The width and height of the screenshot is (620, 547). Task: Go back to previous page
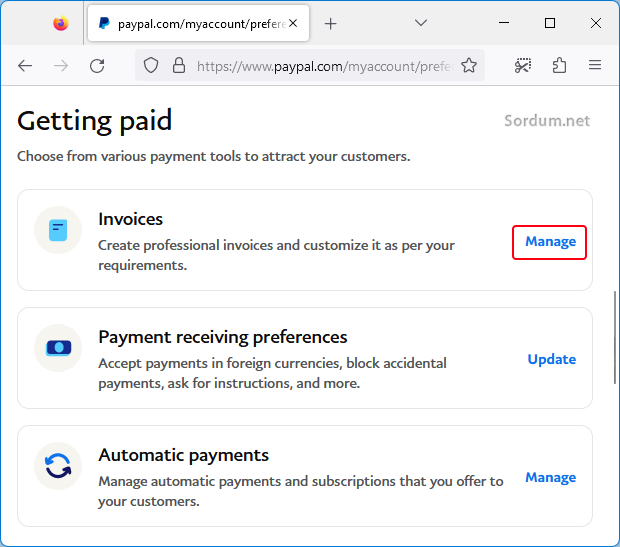pos(25,66)
